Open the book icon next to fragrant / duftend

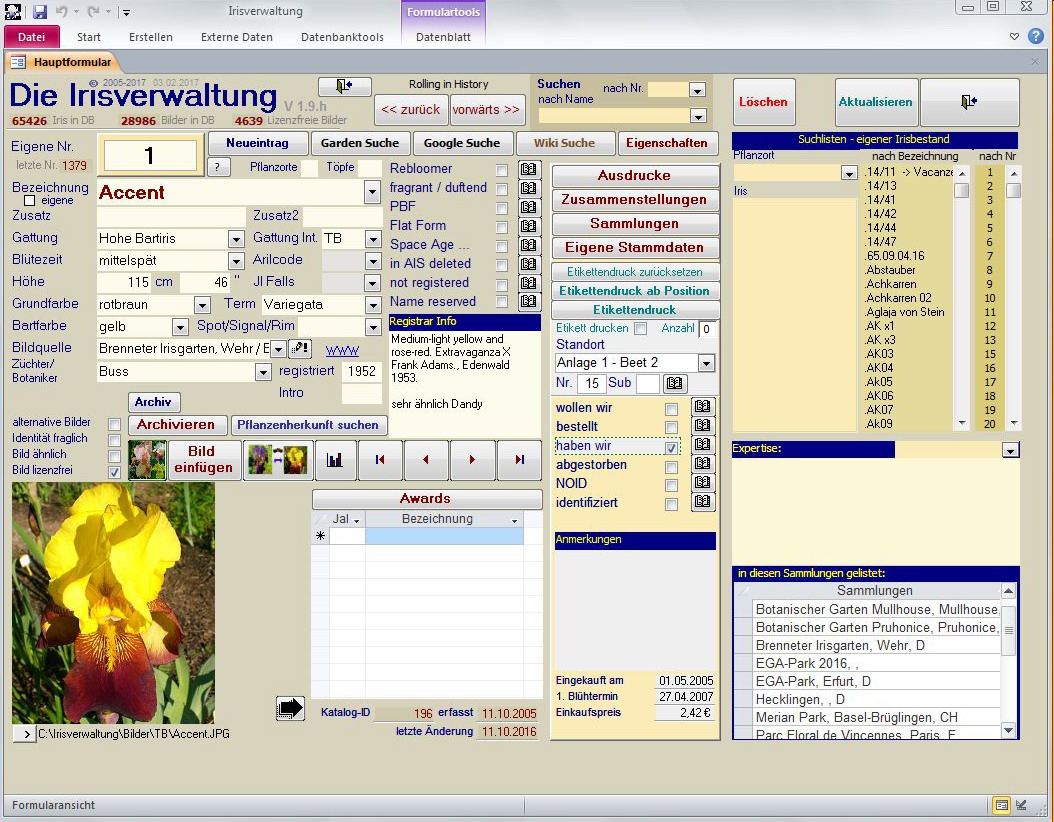point(528,188)
